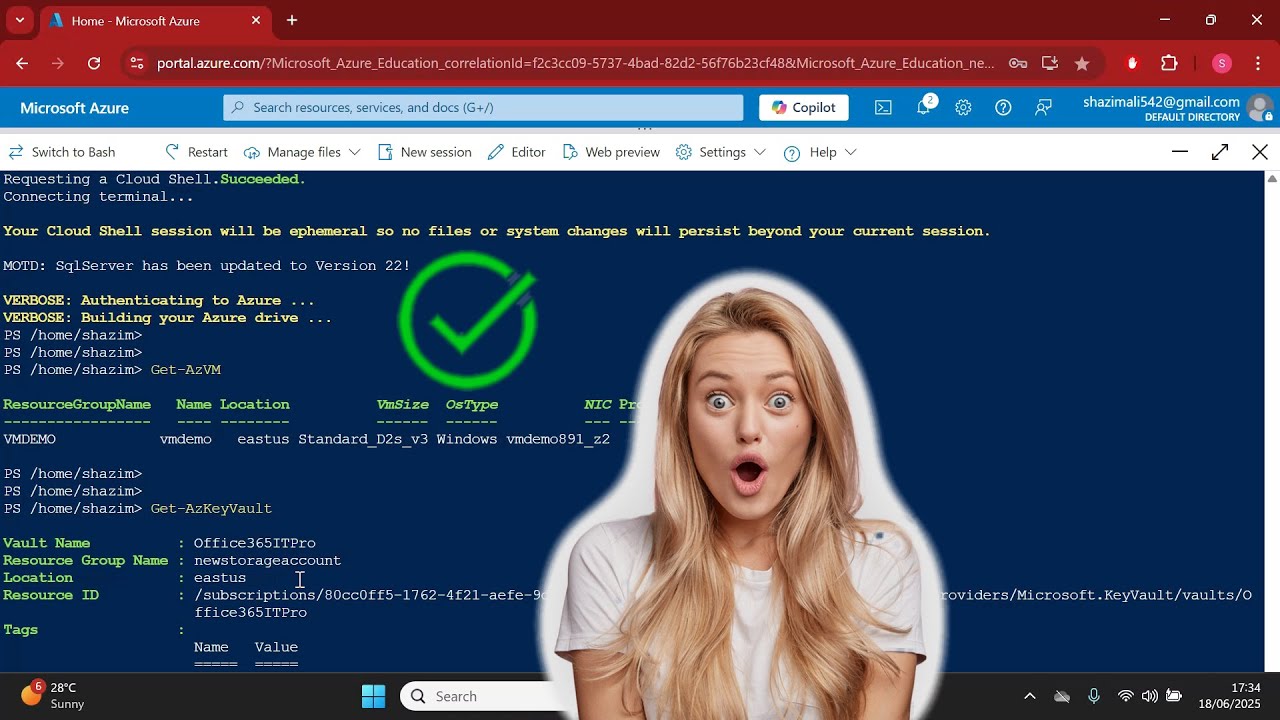Viewport: 1280px width, 720px height.
Task: Click the Get-AzKeyVault command text
Action: click(x=211, y=509)
